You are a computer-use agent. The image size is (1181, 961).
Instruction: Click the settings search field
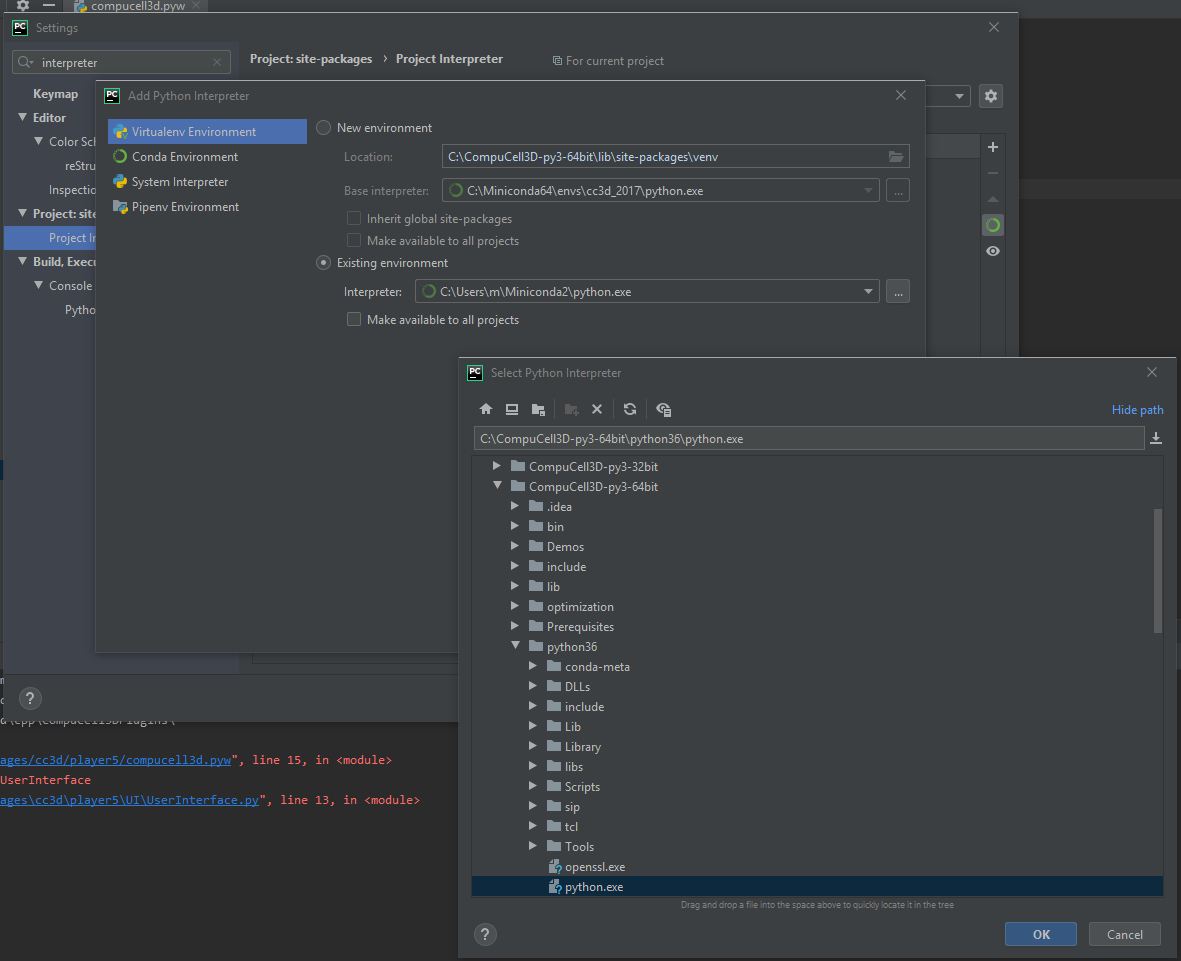point(121,63)
